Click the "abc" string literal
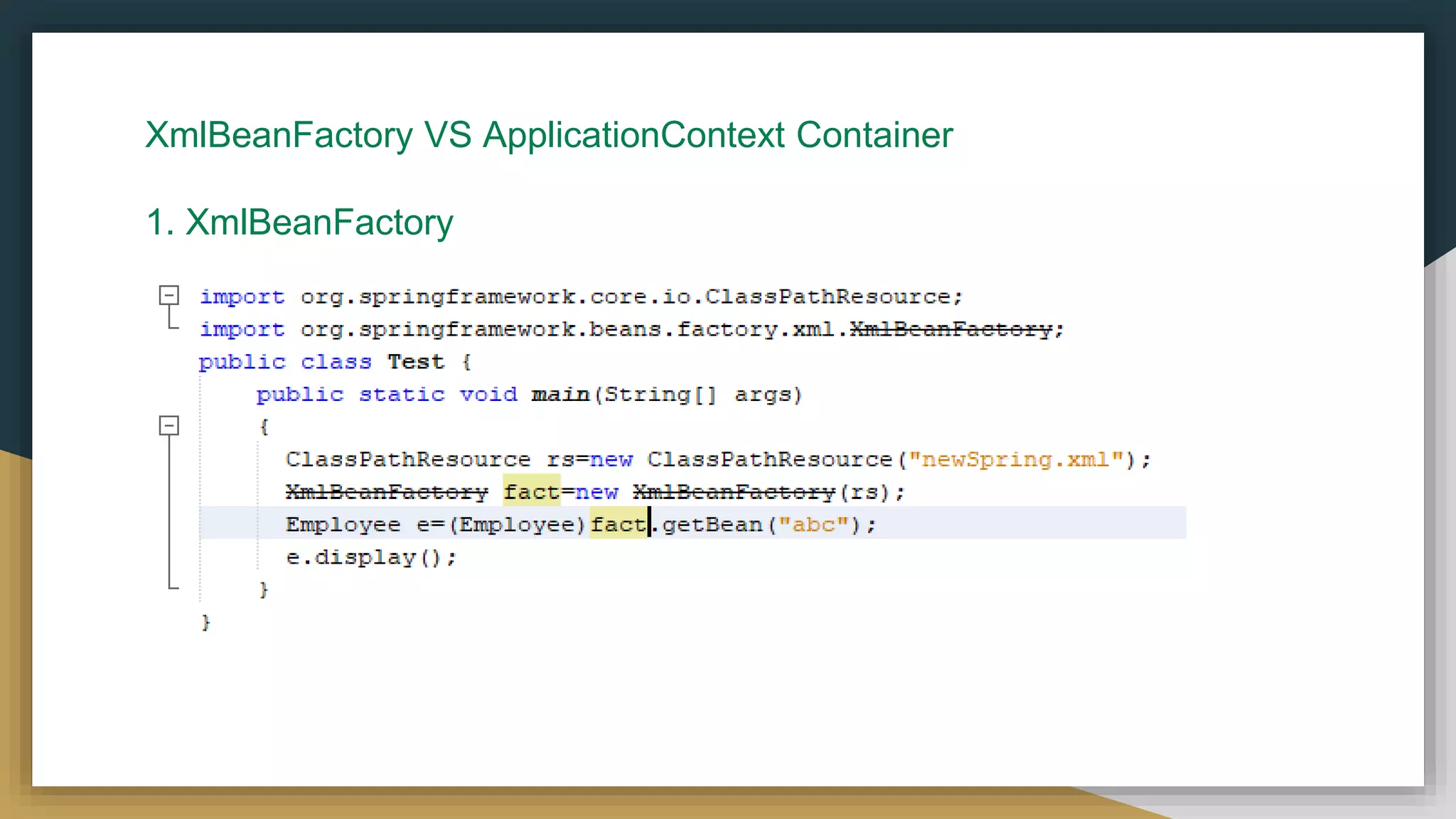Screen dimensions: 1456x819 point(813,525)
